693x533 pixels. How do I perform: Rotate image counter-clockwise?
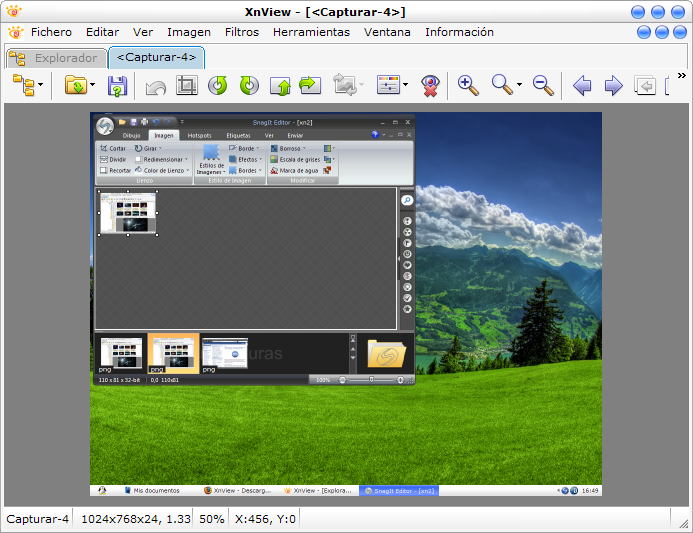pyautogui.click(x=218, y=86)
